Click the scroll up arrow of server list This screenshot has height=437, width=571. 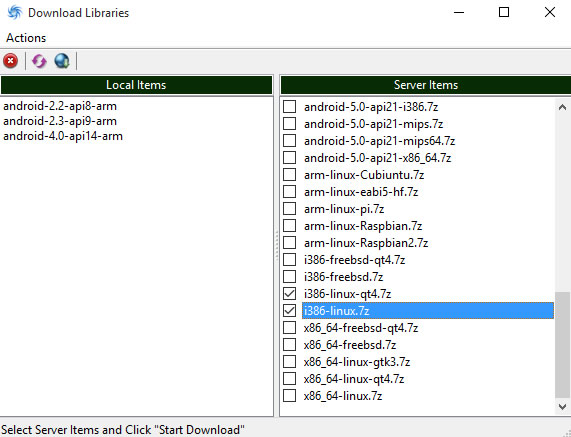(562, 107)
